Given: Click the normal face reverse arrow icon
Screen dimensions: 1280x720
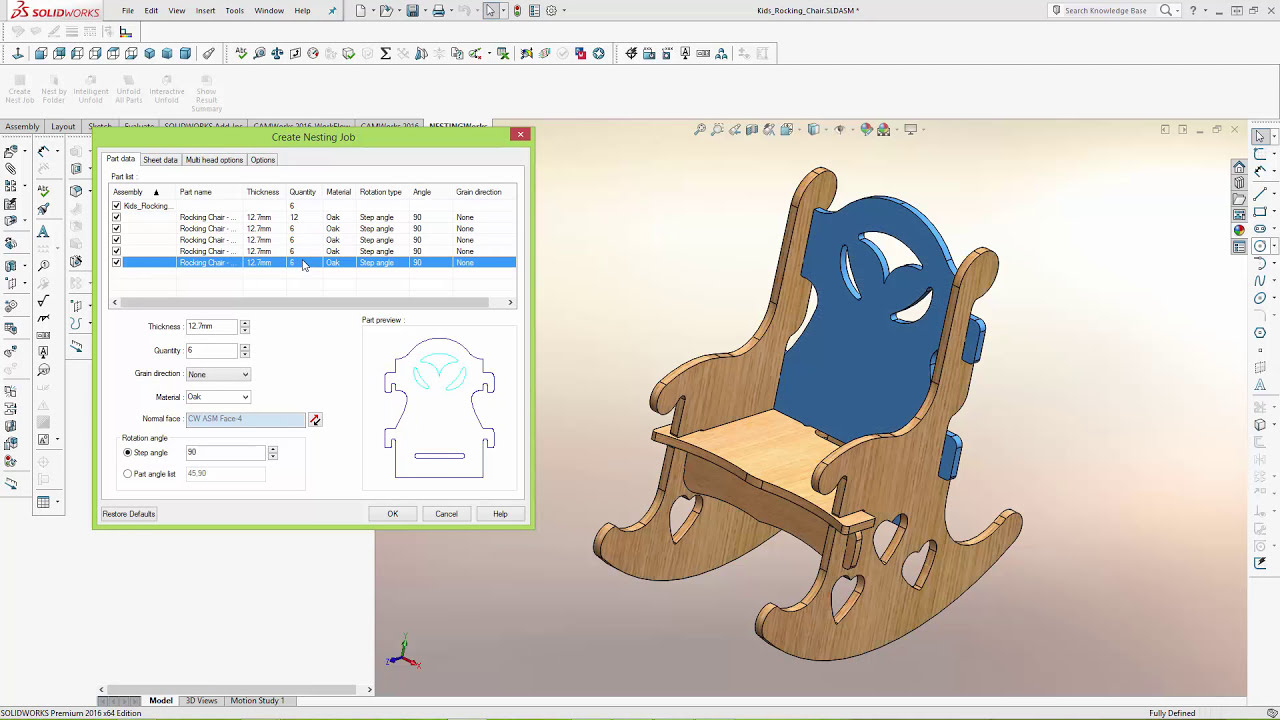Looking at the screenshot, I should pos(315,420).
